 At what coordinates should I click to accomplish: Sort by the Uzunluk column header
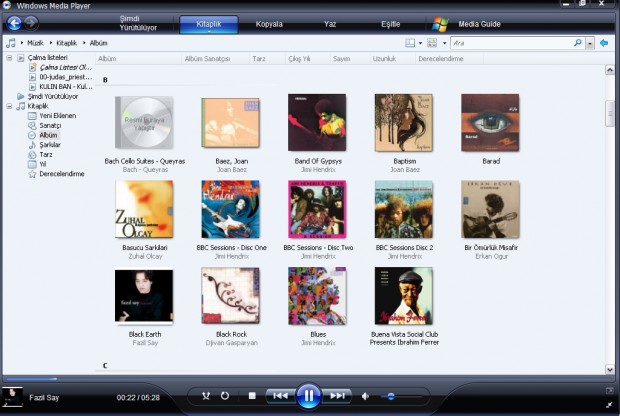pos(384,59)
